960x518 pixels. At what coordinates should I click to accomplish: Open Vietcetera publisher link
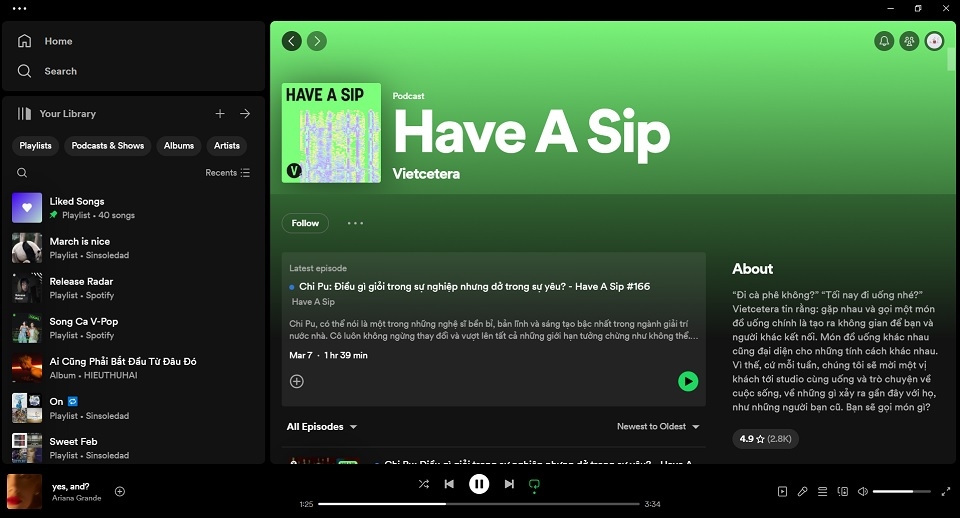(x=426, y=174)
